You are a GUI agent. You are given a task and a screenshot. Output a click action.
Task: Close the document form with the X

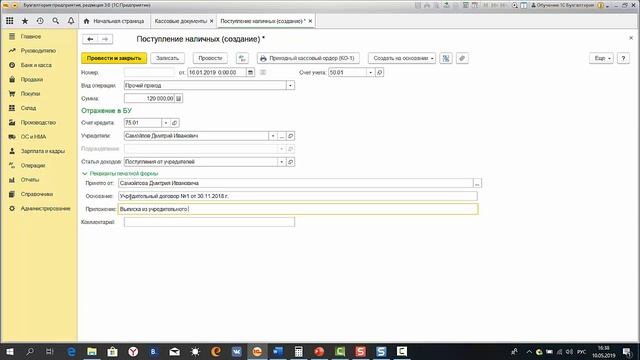tap(631, 38)
